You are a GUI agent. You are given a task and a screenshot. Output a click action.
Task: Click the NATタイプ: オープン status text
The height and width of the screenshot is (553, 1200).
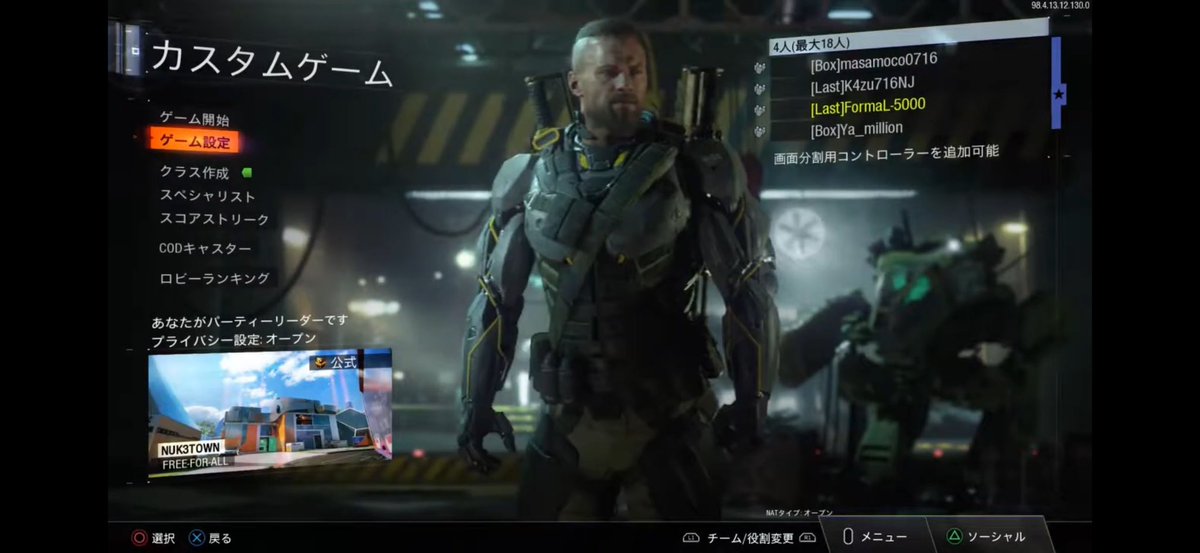click(x=799, y=513)
